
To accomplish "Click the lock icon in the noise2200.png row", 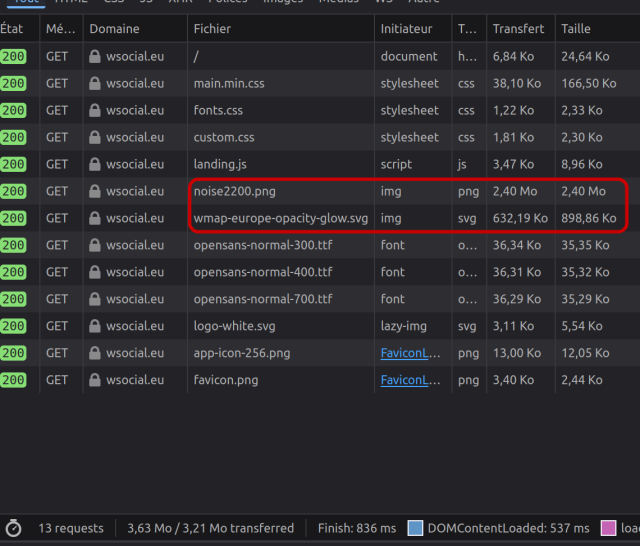I will pyautogui.click(x=95, y=191).
